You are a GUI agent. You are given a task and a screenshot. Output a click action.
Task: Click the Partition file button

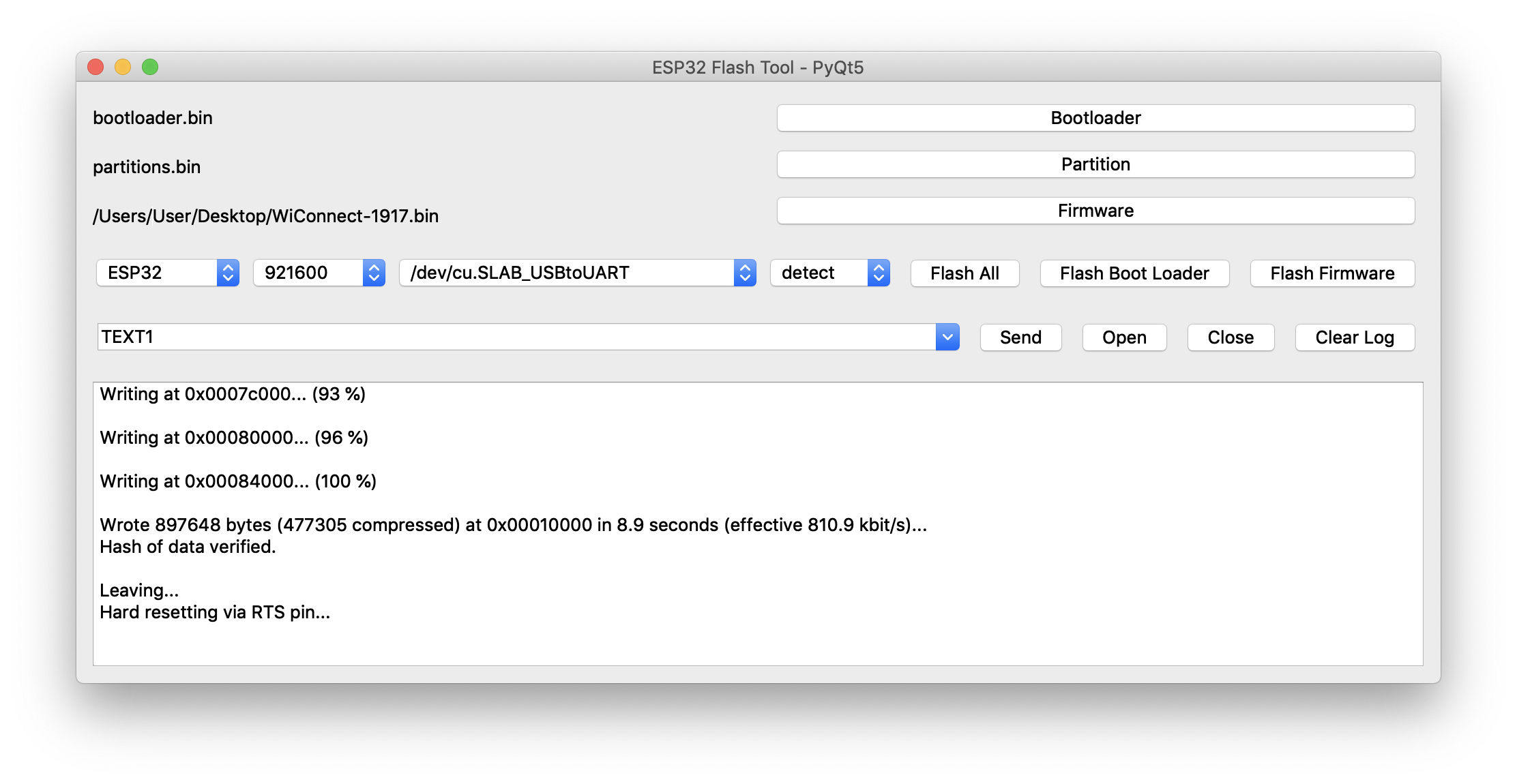point(1095,164)
